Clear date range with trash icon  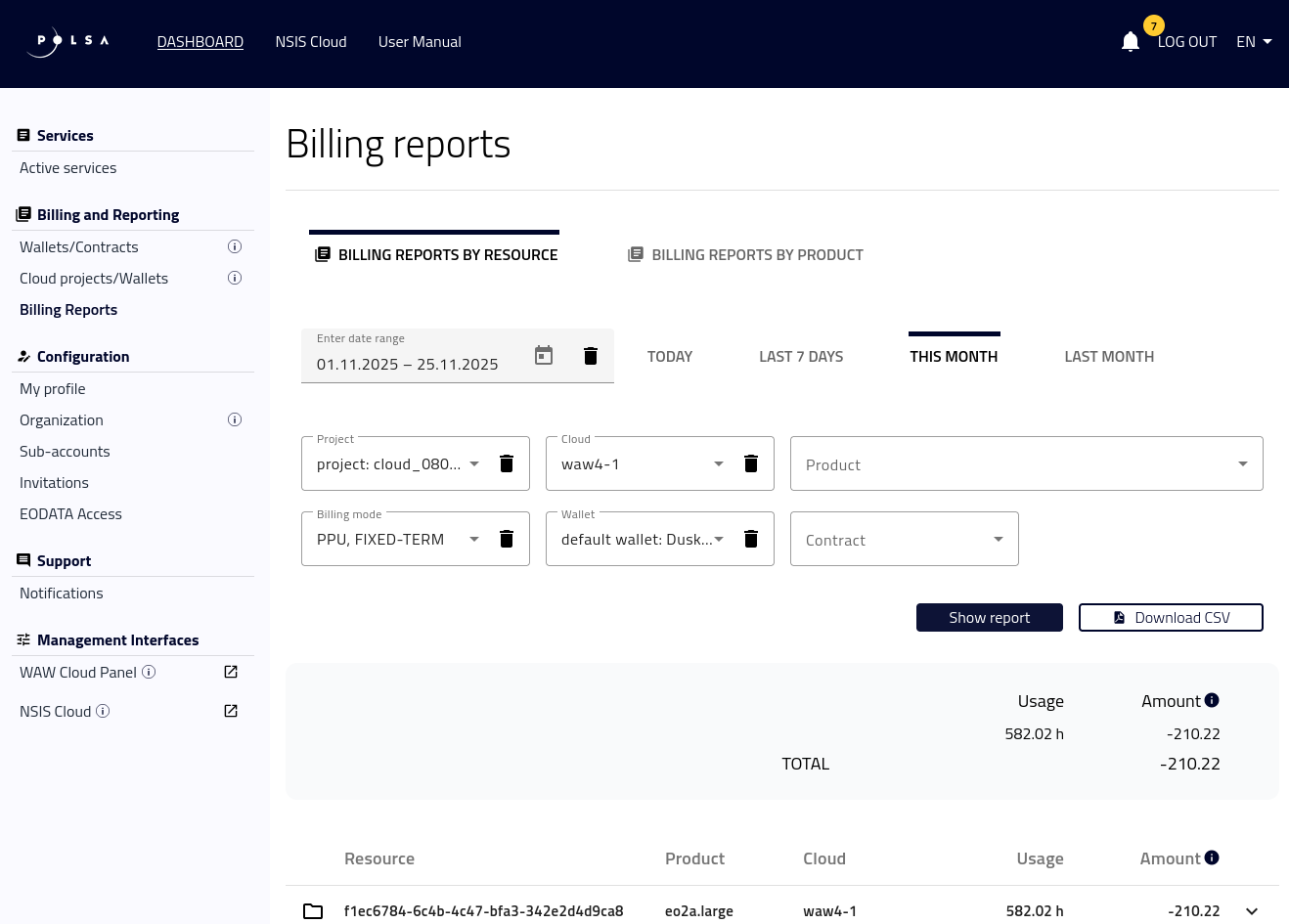[x=591, y=355]
